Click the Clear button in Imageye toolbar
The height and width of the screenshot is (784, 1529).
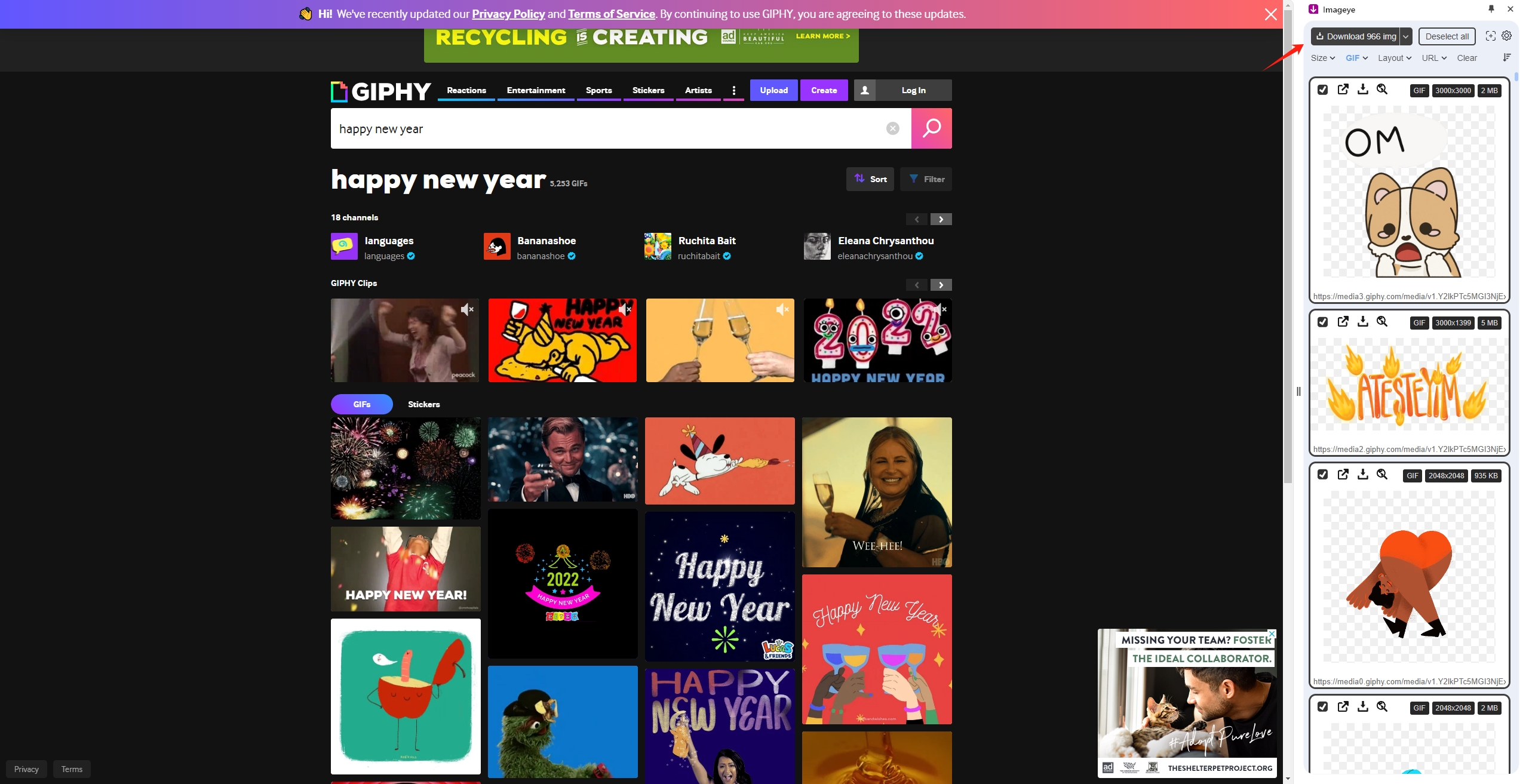point(1467,57)
